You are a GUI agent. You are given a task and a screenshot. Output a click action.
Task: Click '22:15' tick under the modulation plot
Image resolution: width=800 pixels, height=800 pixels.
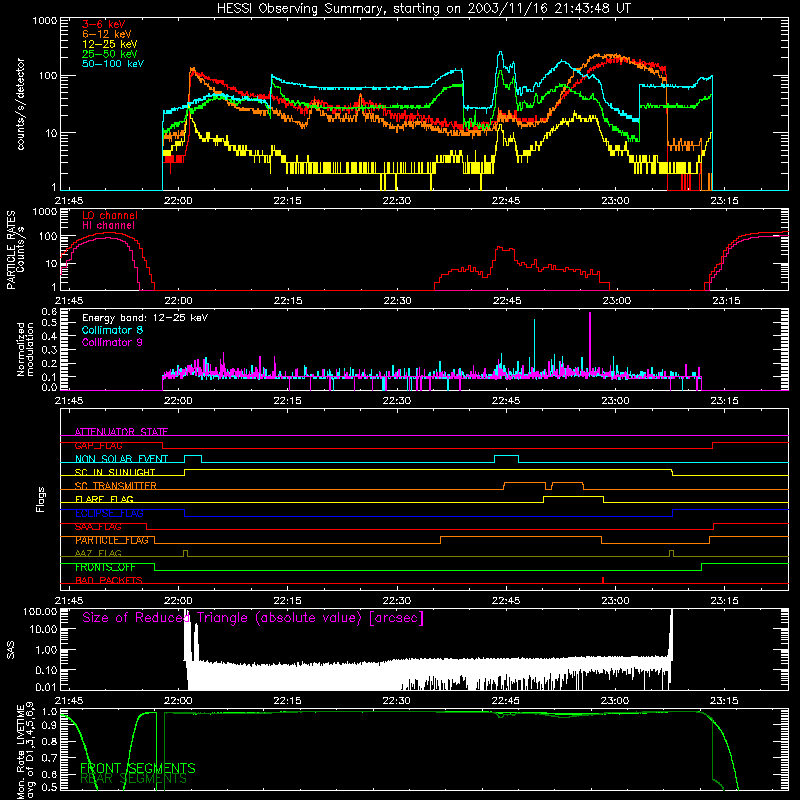287,401
